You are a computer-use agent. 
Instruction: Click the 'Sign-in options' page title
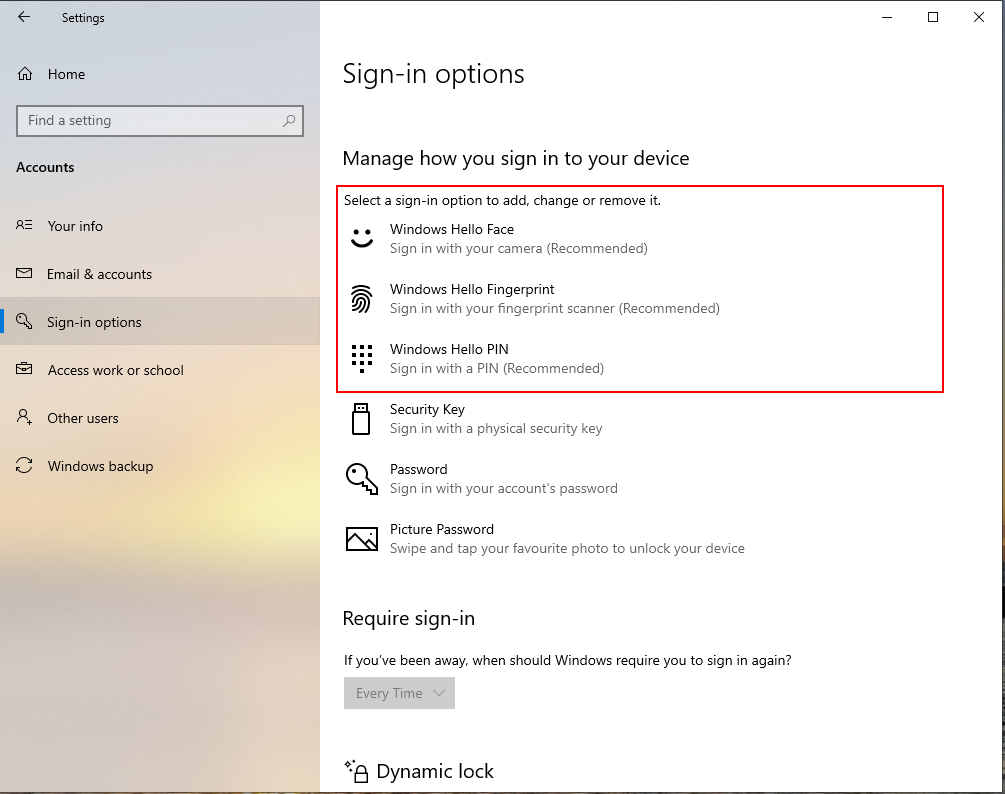click(433, 74)
